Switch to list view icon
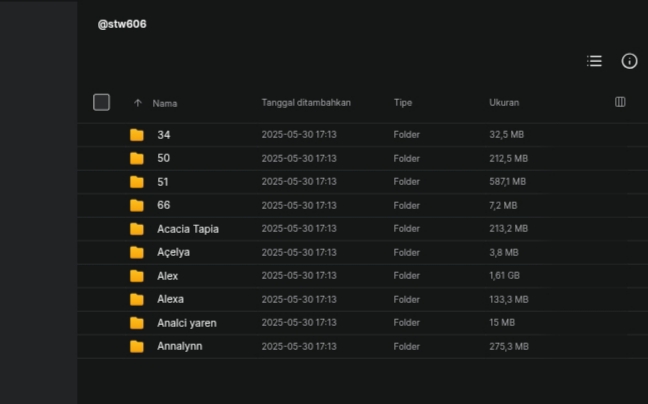Image resolution: width=648 pixels, height=404 pixels. (594, 61)
